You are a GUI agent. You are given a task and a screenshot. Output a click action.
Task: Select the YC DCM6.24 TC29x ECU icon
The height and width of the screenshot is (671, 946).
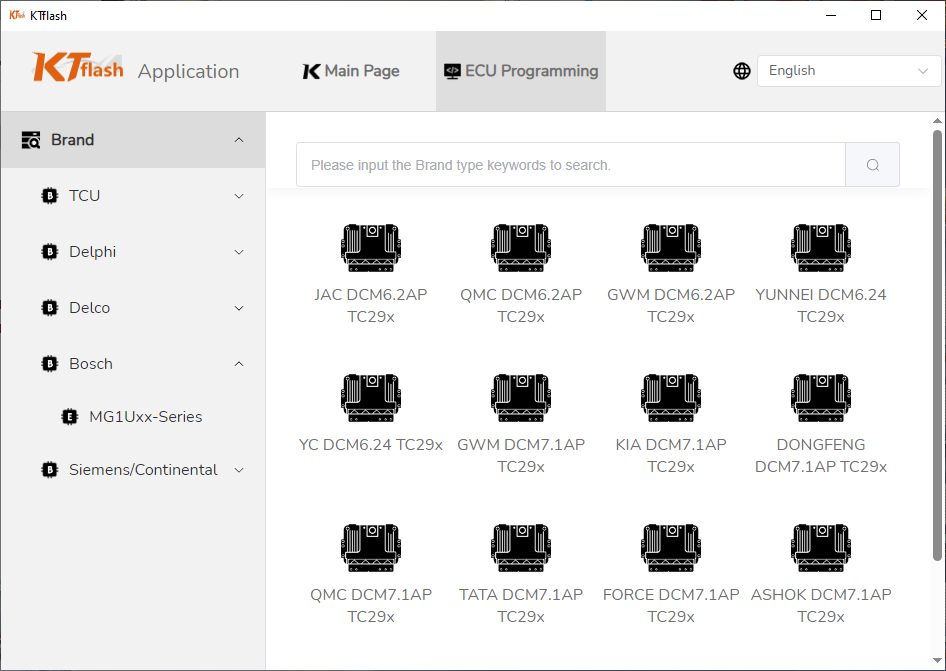point(370,397)
